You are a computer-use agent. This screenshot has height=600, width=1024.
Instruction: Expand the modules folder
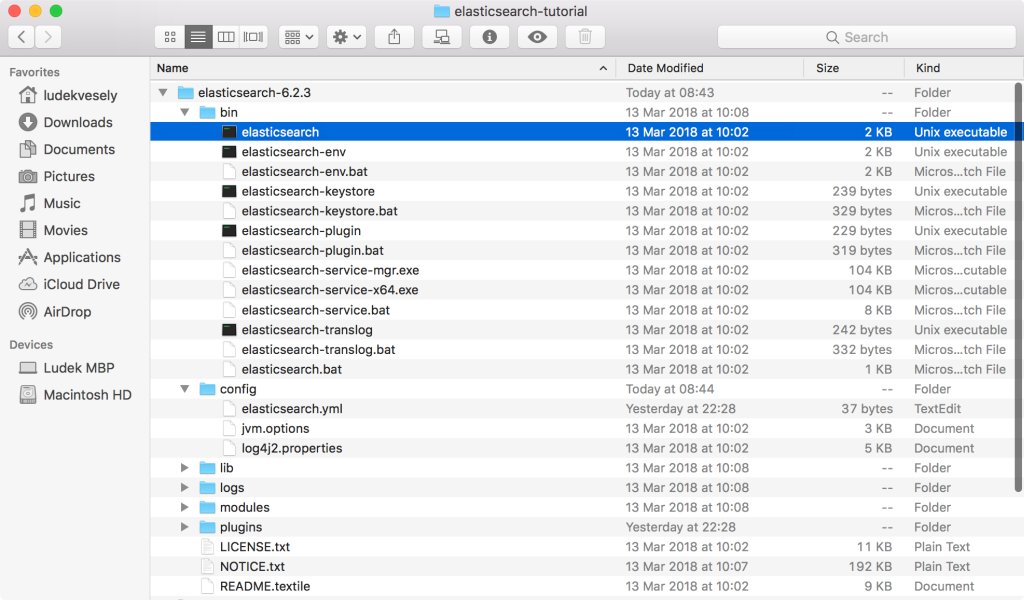point(185,507)
